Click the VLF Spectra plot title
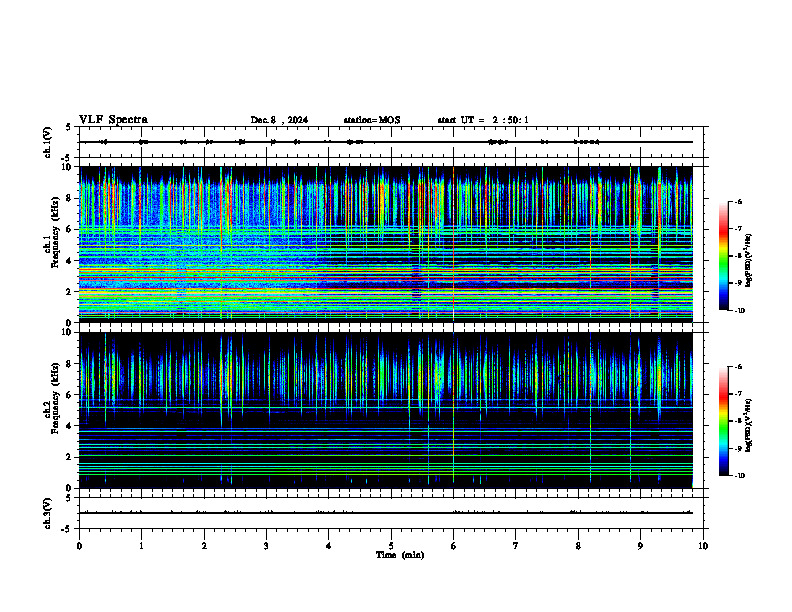 113,120
